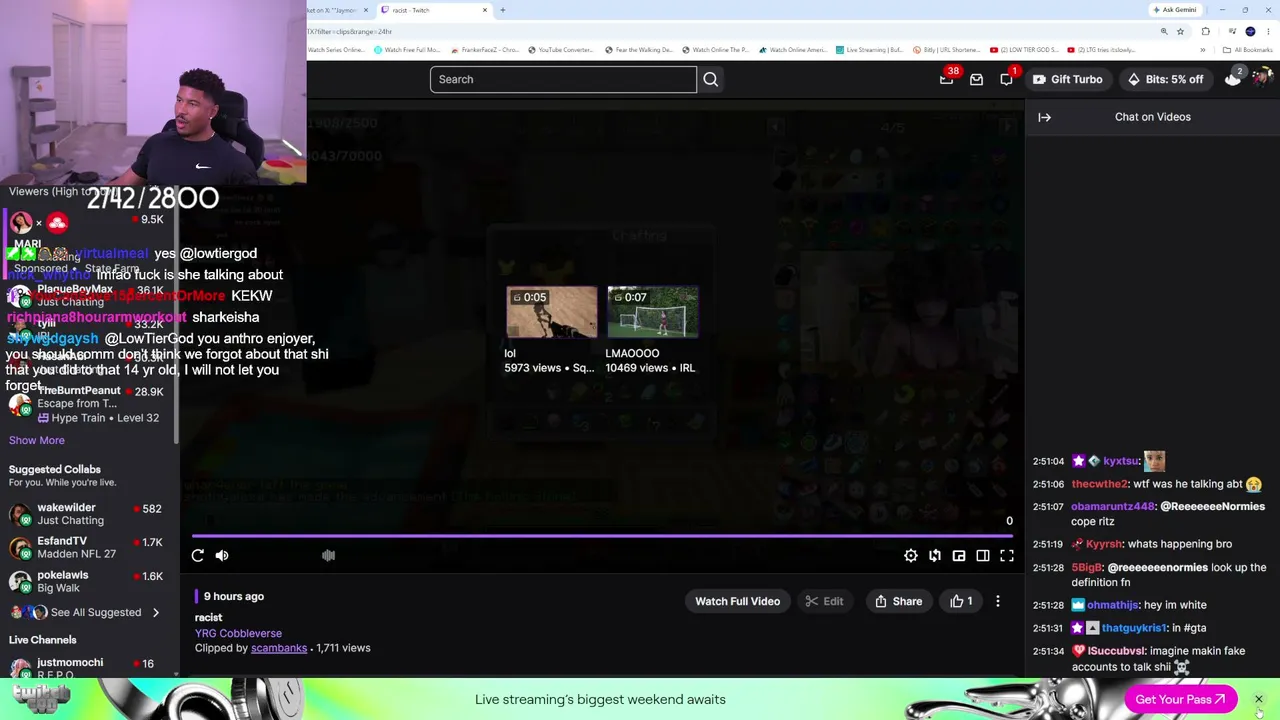Screen dimensions: 1280x720
Task: Open the channel points icon with 2 badge
Action: [x=1234, y=79]
